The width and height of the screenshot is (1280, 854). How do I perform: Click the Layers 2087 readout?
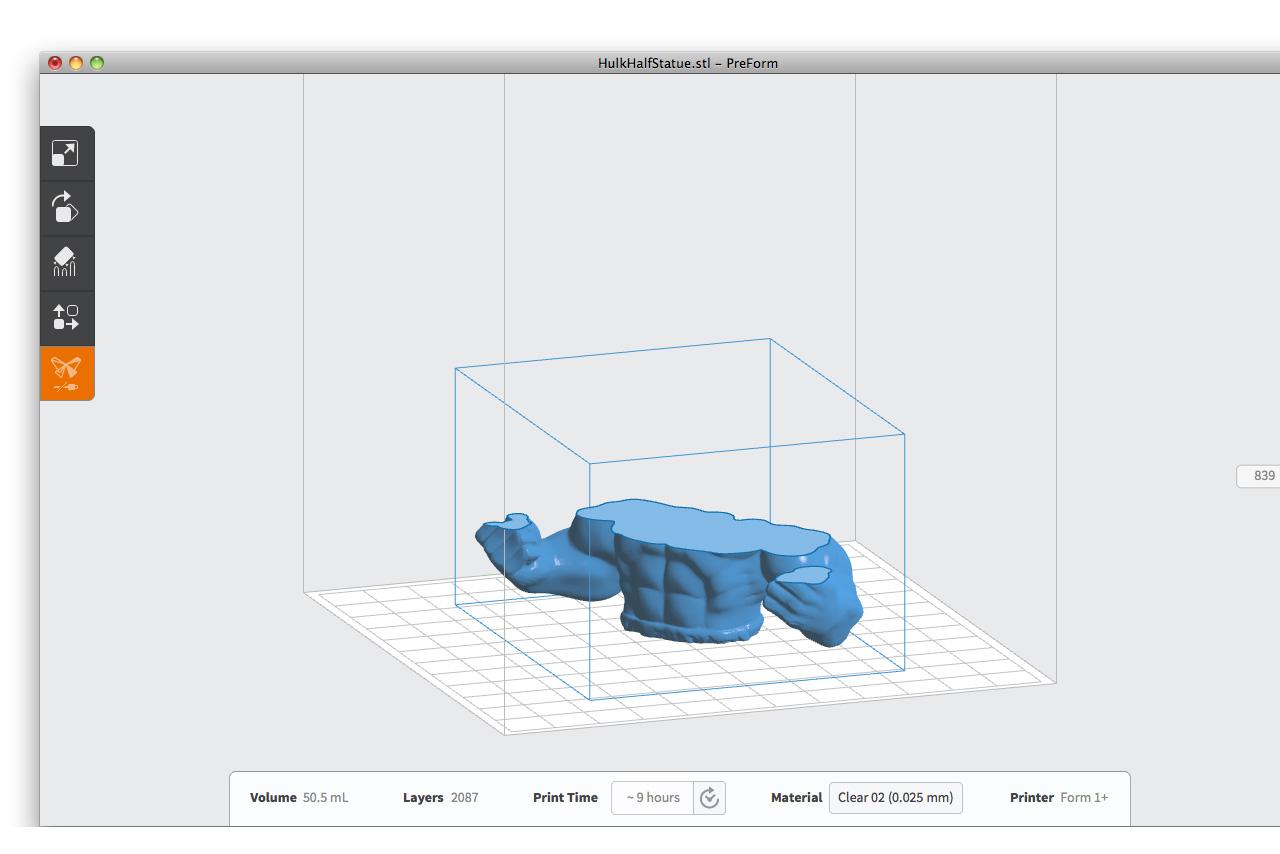(440, 798)
